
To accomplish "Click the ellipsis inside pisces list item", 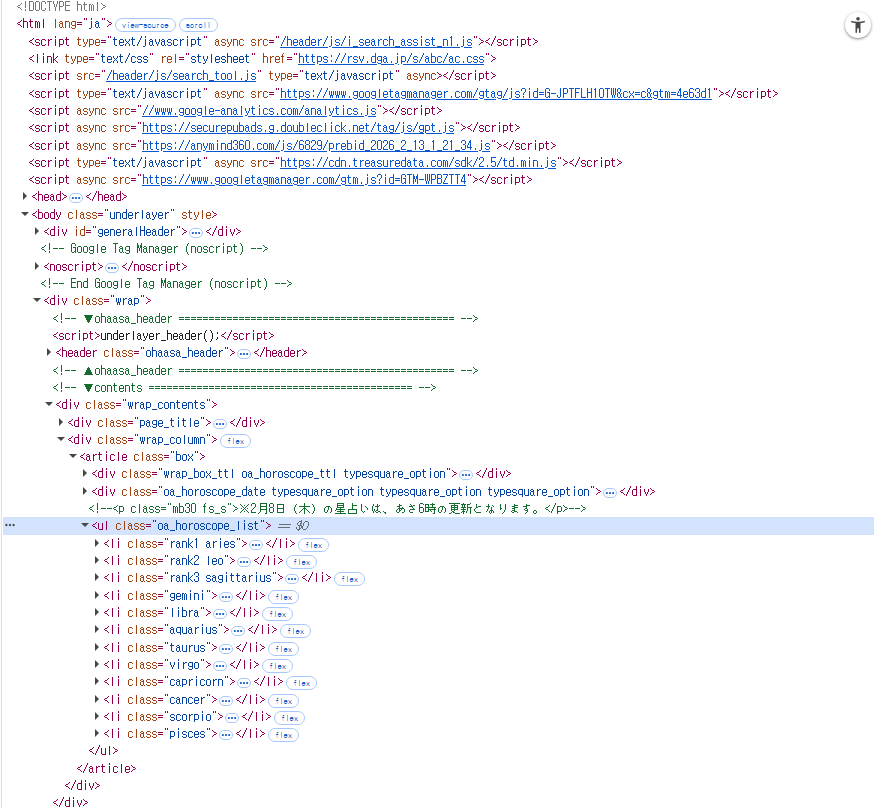I will [226, 735].
